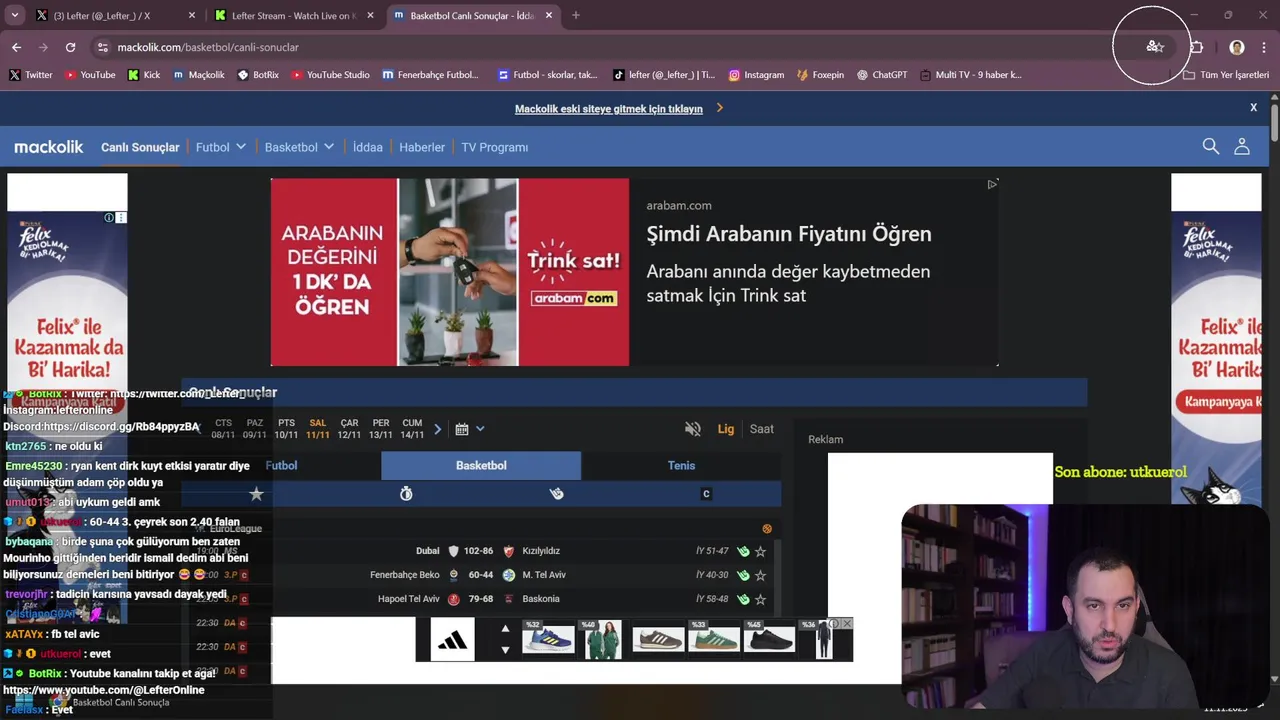Filter live matches with the stopwatch icon
Viewport: 1280px width, 720px height.
coord(406,494)
